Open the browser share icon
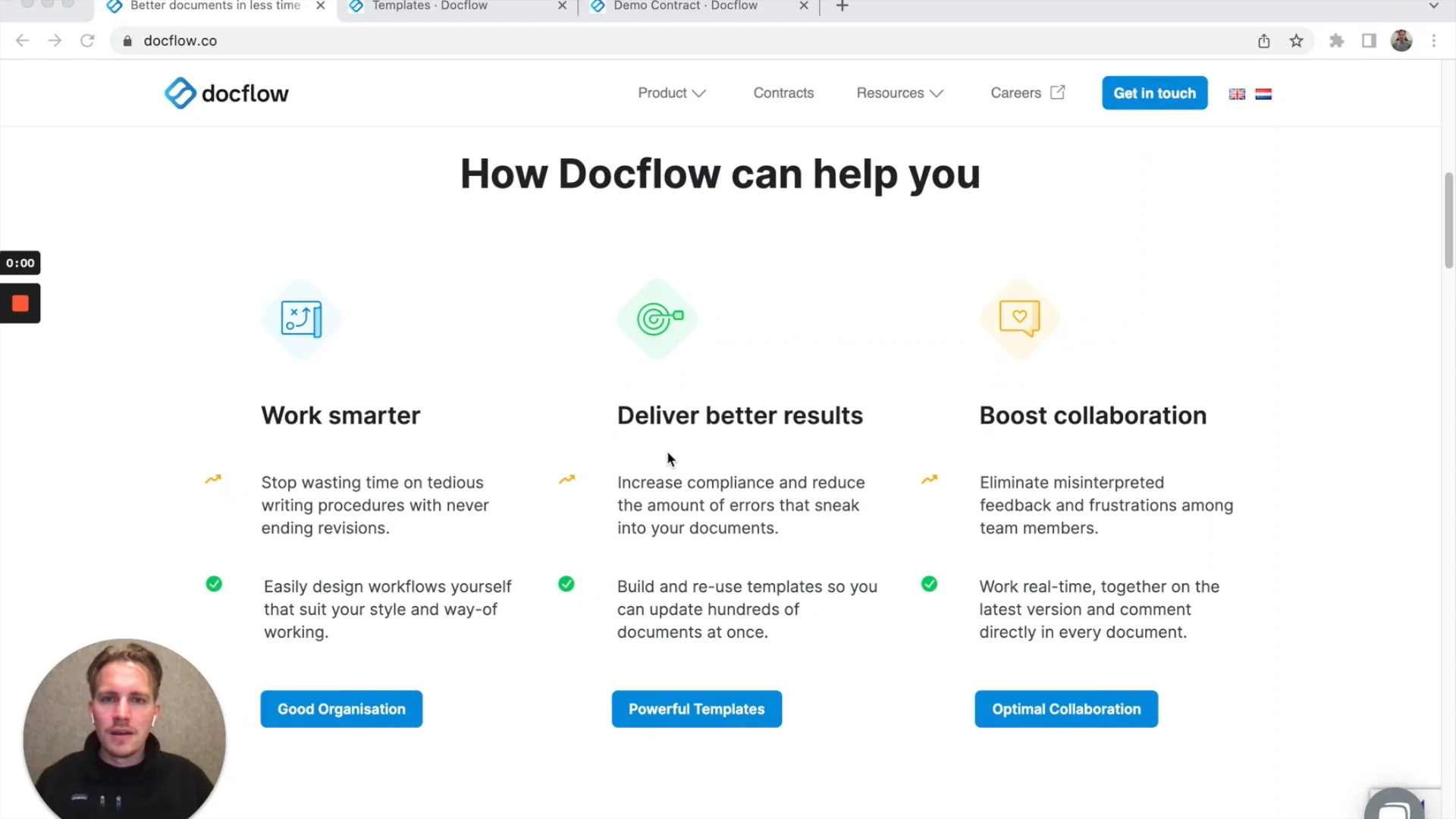This screenshot has width=1456, height=819. [x=1263, y=40]
